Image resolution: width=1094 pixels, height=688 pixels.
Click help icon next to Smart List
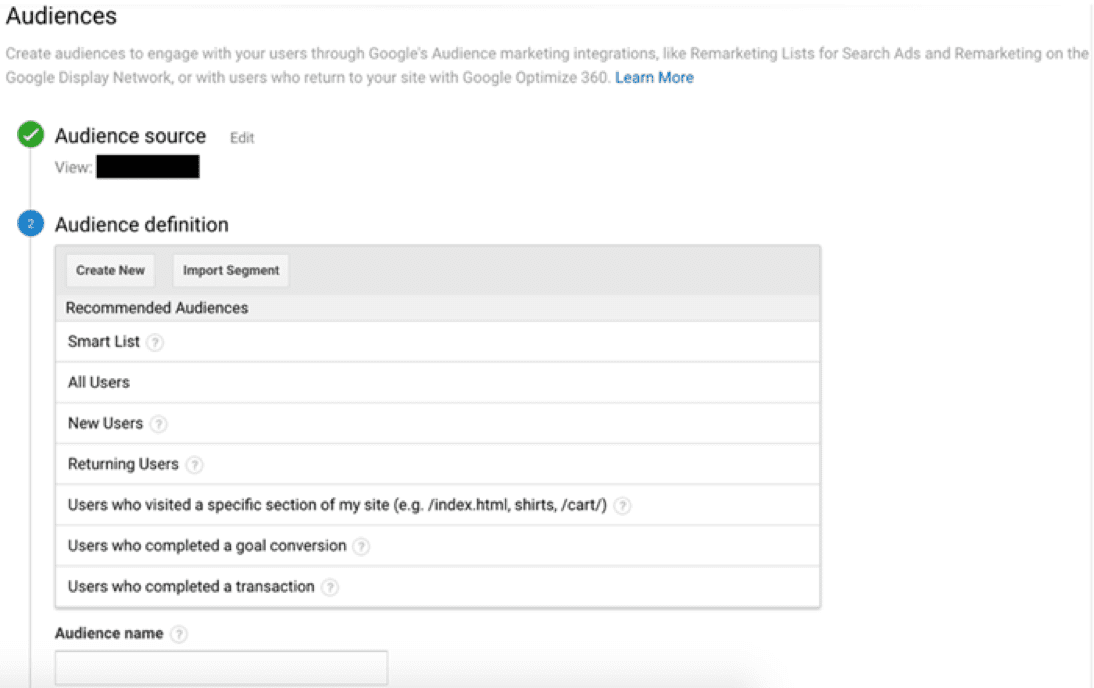point(155,342)
